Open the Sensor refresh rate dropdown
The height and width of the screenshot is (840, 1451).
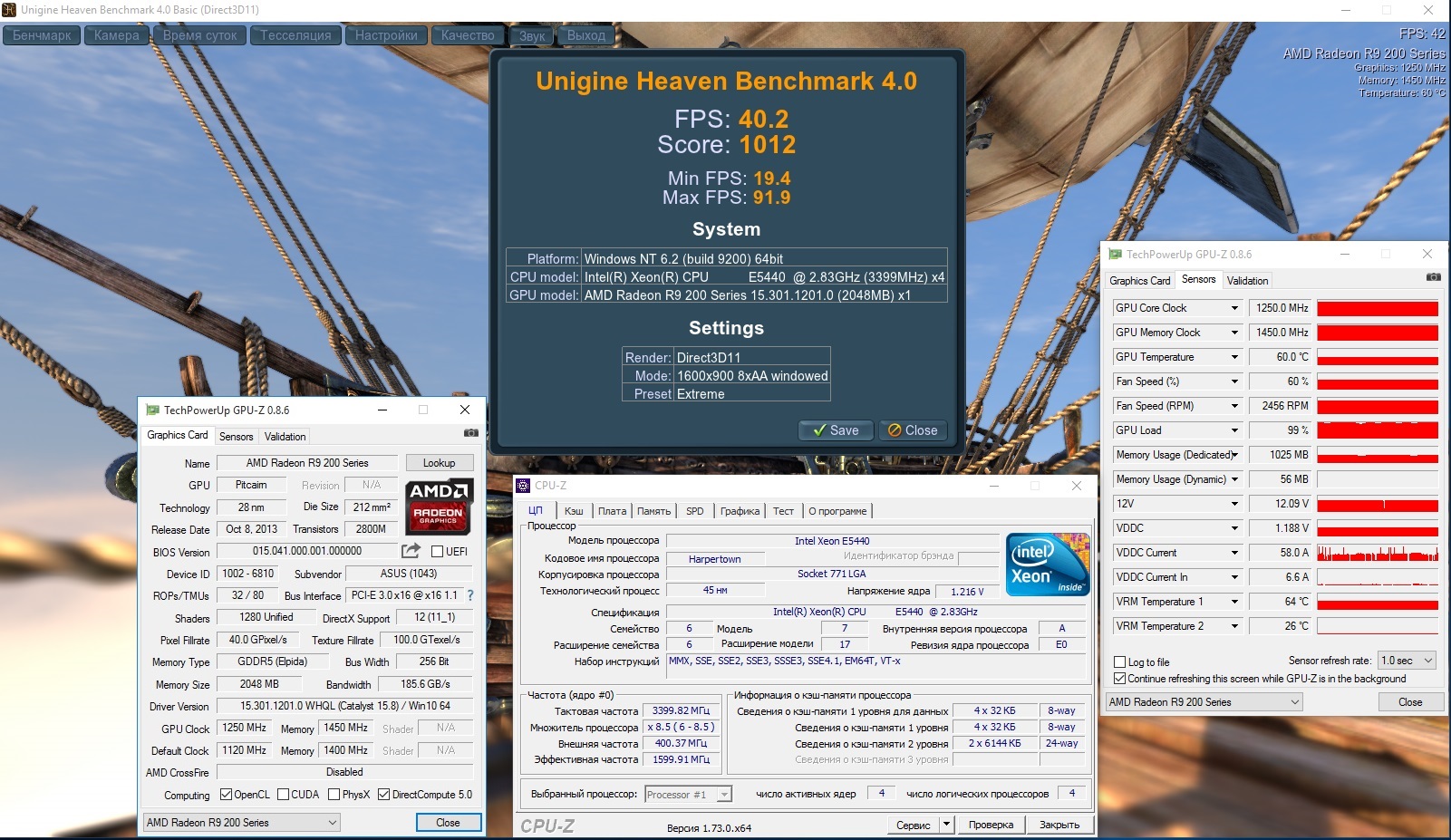(1407, 661)
